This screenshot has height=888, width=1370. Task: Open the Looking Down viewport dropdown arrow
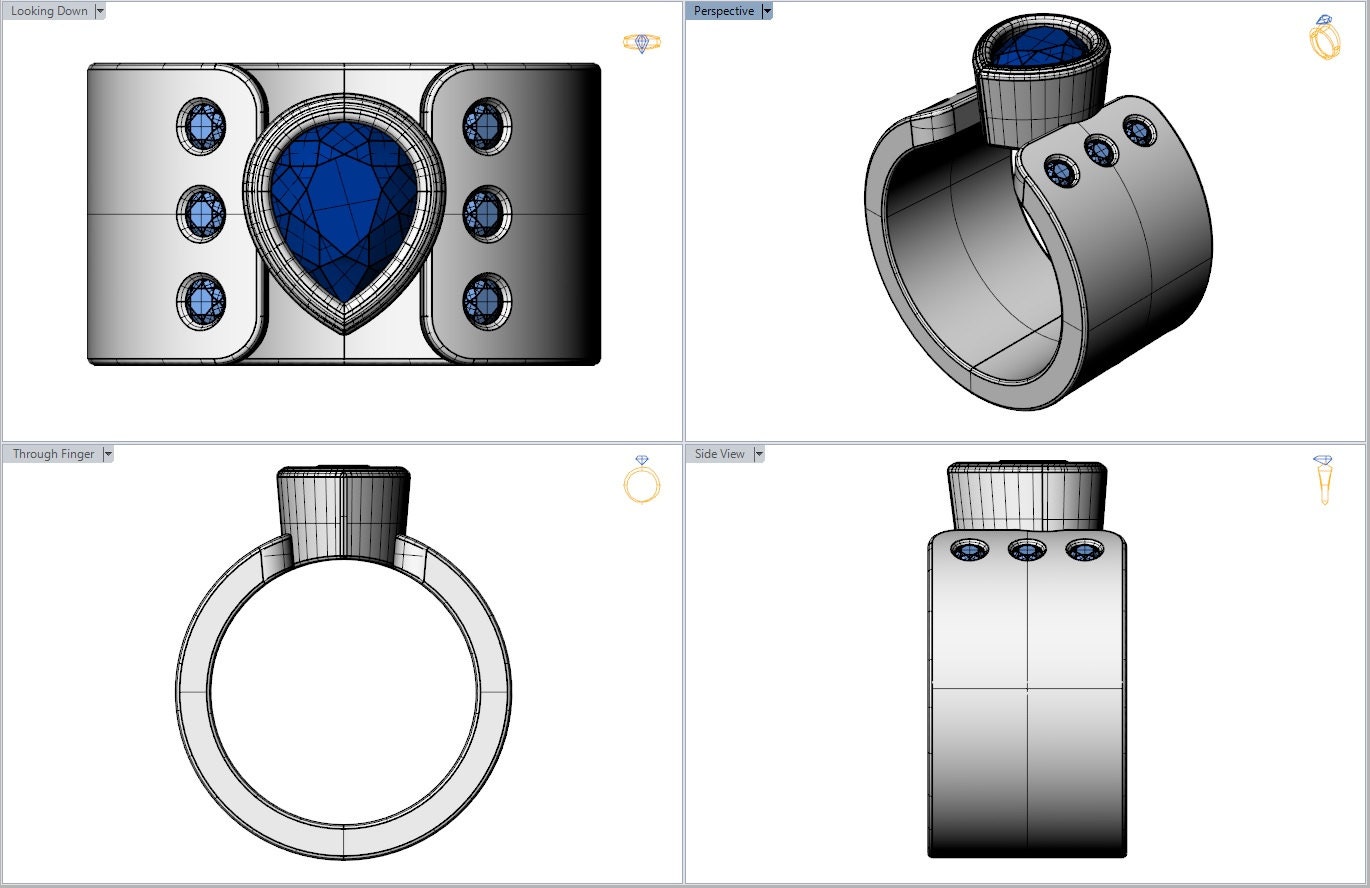pos(100,11)
